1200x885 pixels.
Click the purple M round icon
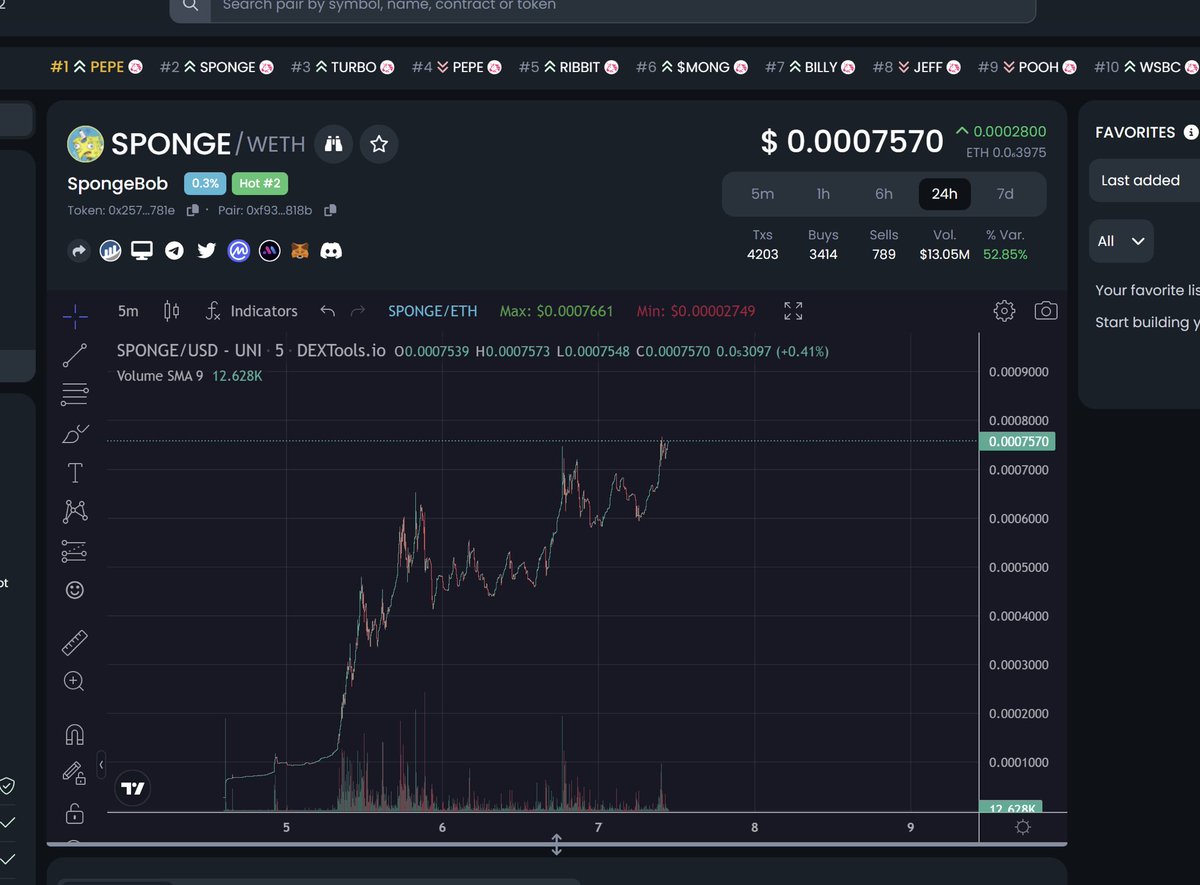point(269,251)
